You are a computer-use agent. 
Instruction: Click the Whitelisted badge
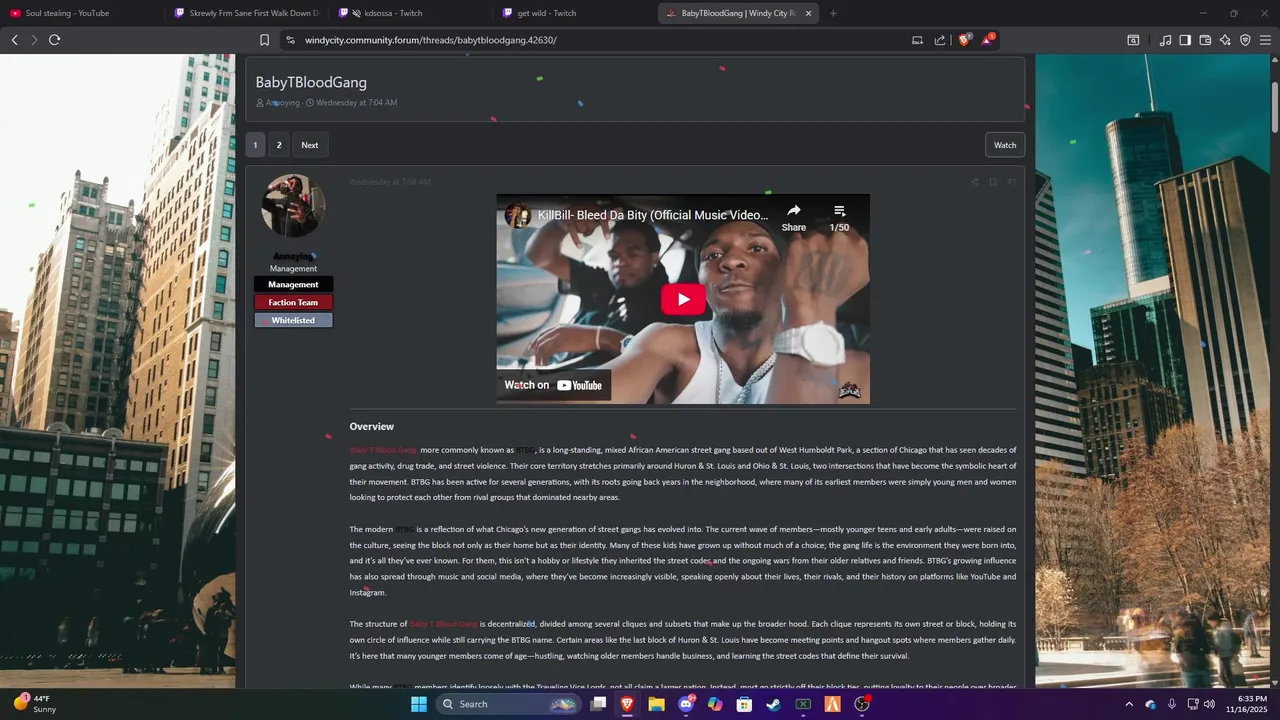click(x=293, y=321)
